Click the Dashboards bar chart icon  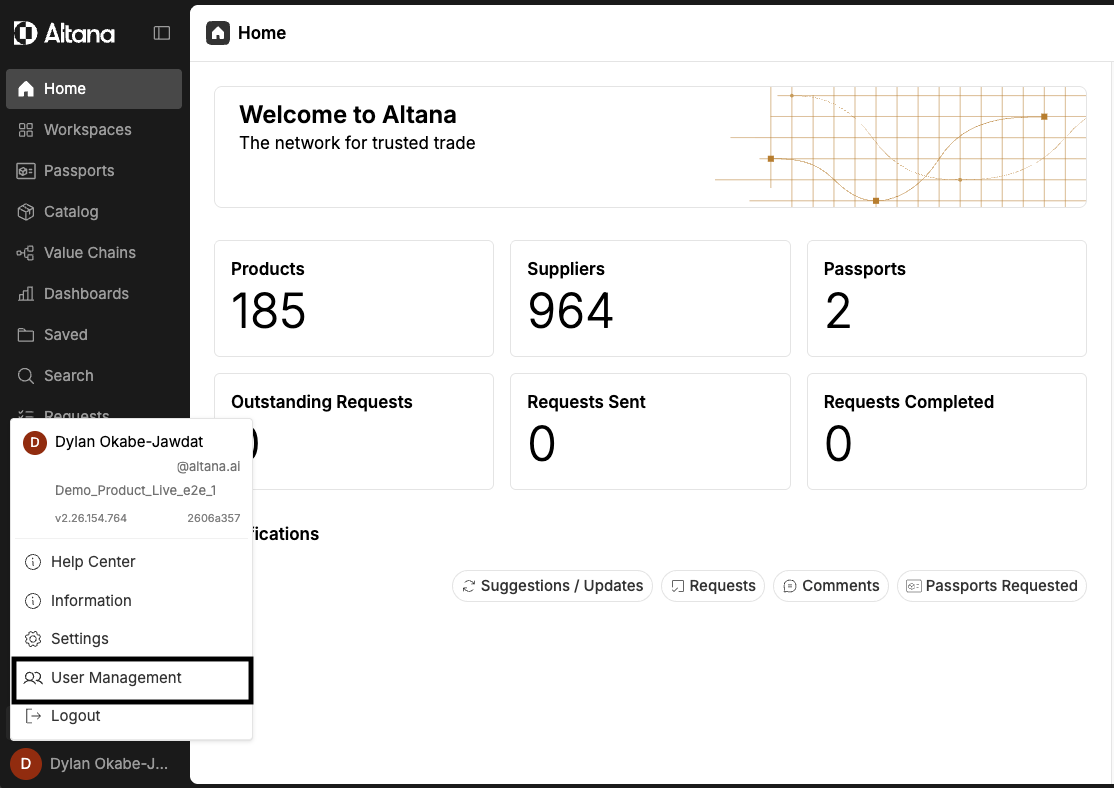tap(26, 293)
